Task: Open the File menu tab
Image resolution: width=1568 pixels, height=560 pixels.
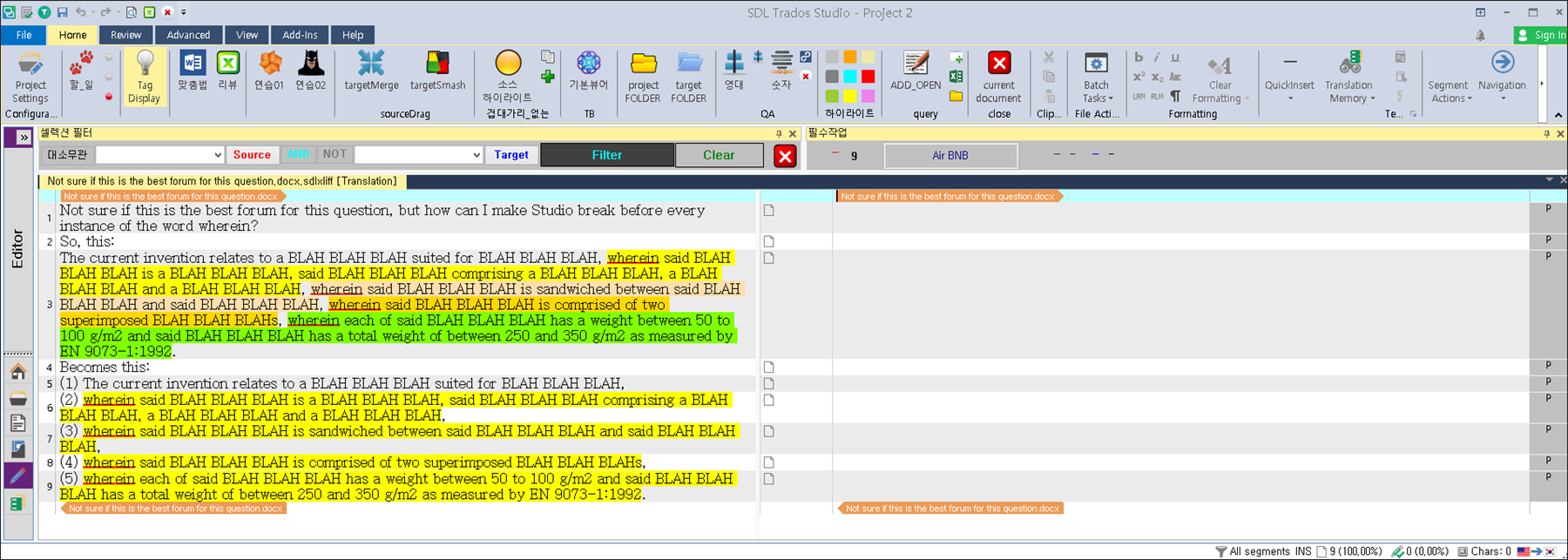Action: [24, 35]
